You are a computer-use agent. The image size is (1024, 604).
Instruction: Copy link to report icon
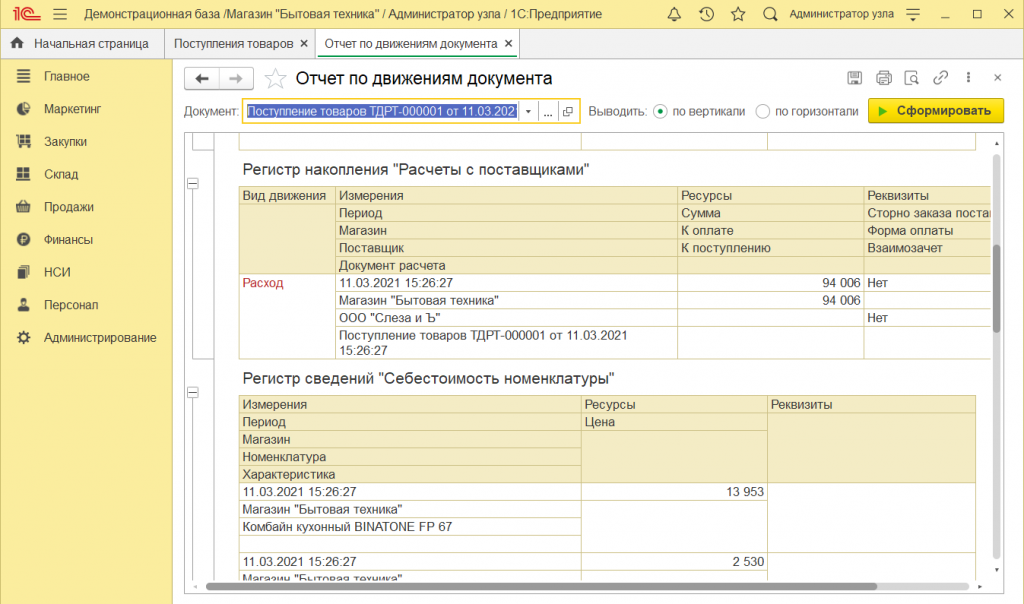tap(940, 78)
